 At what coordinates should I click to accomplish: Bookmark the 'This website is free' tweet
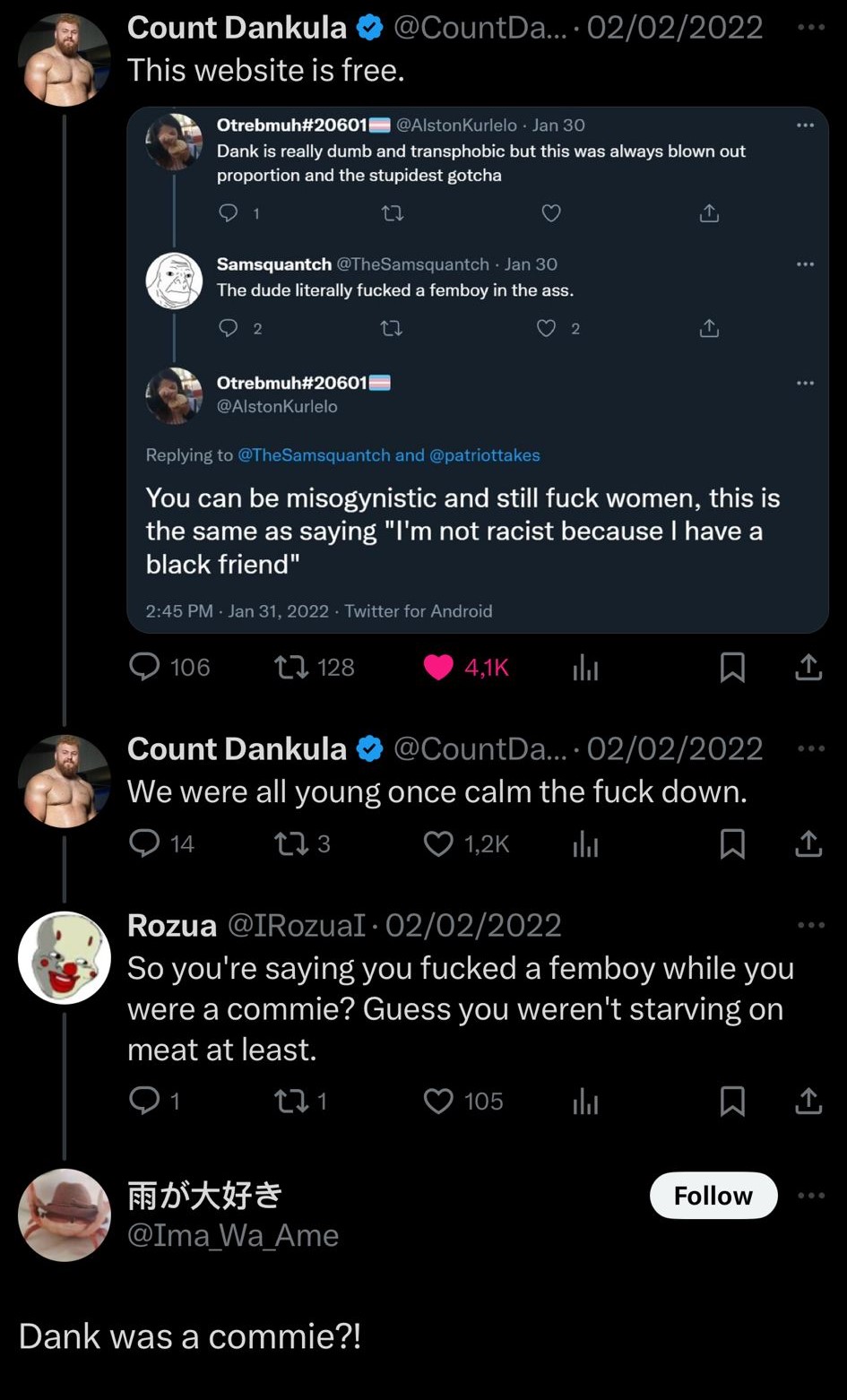tap(732, 667)
